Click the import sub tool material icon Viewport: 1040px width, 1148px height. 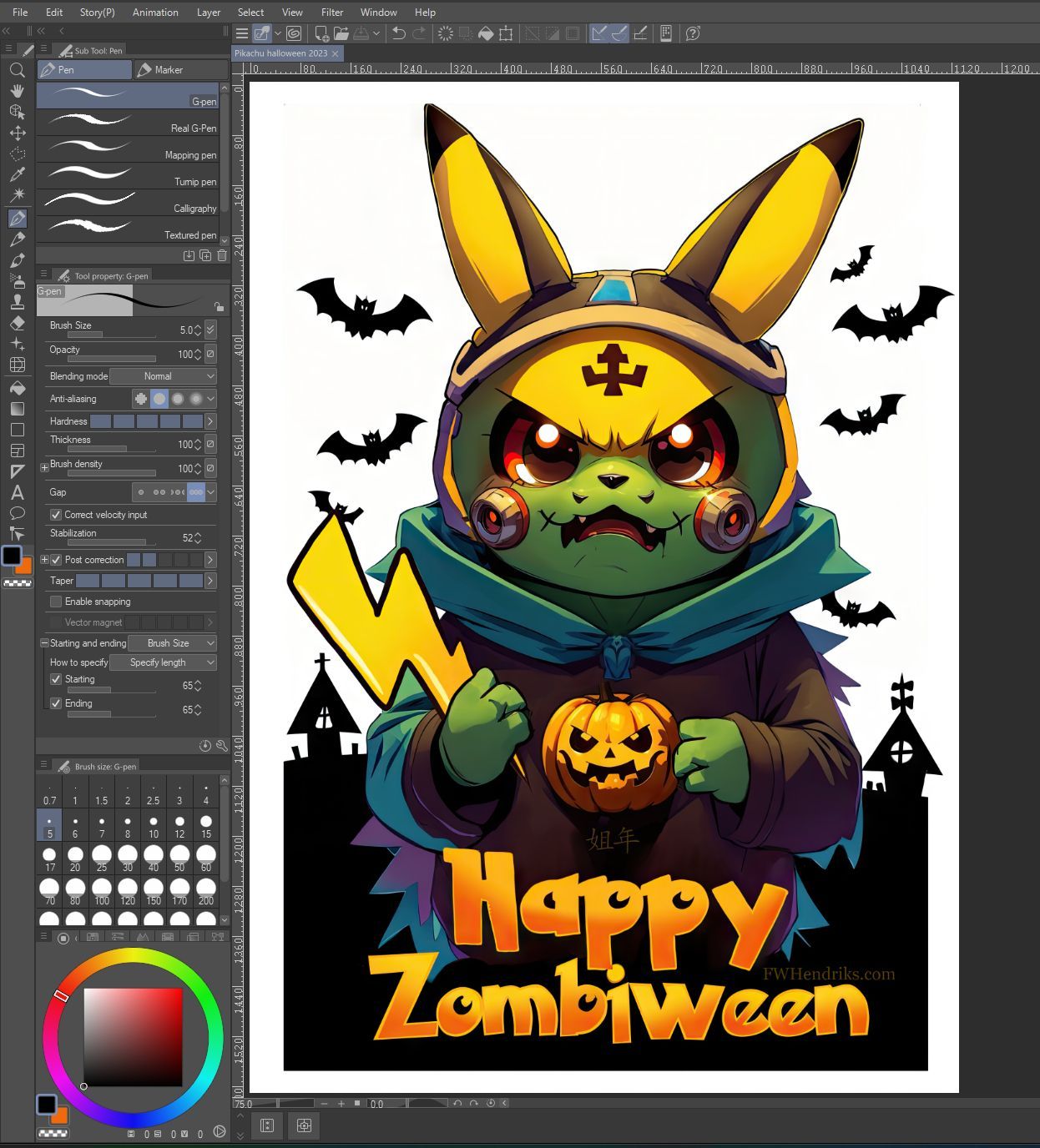pyautogui.click(x=189, y=255)
